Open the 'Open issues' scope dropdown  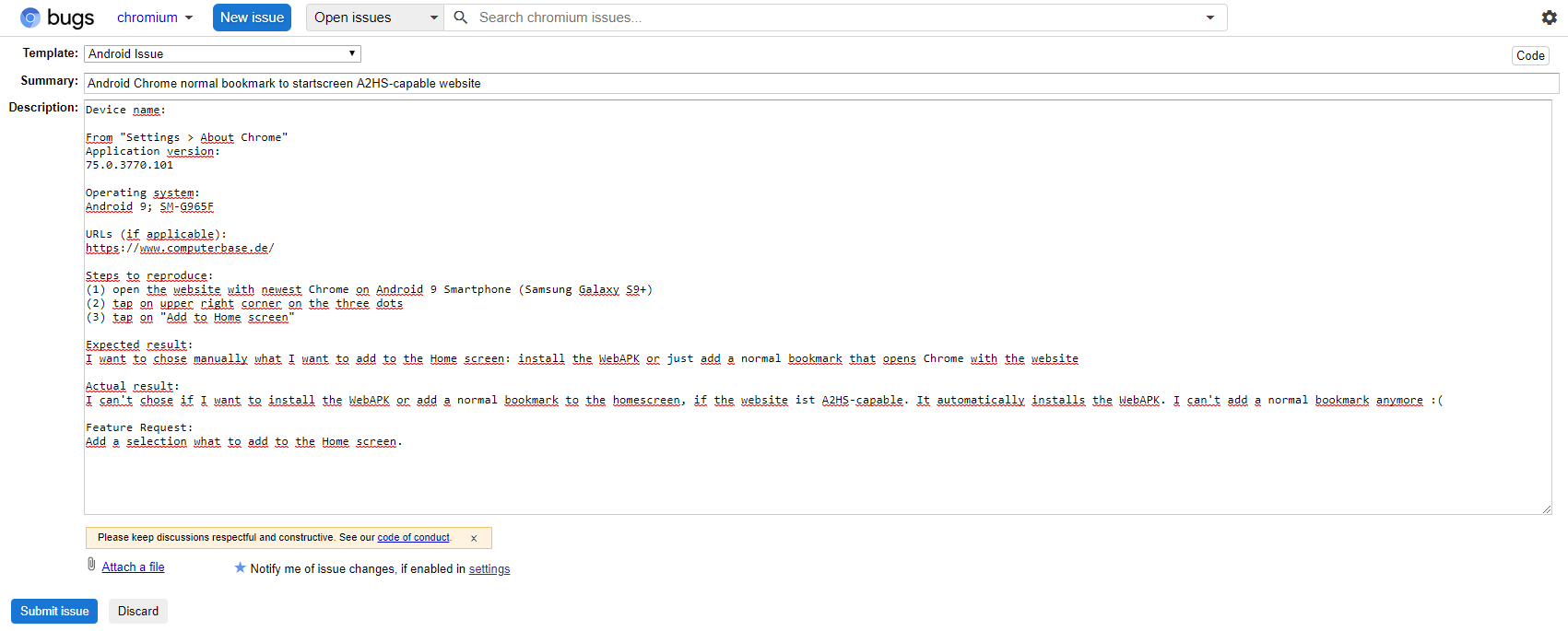click(375, 18)
